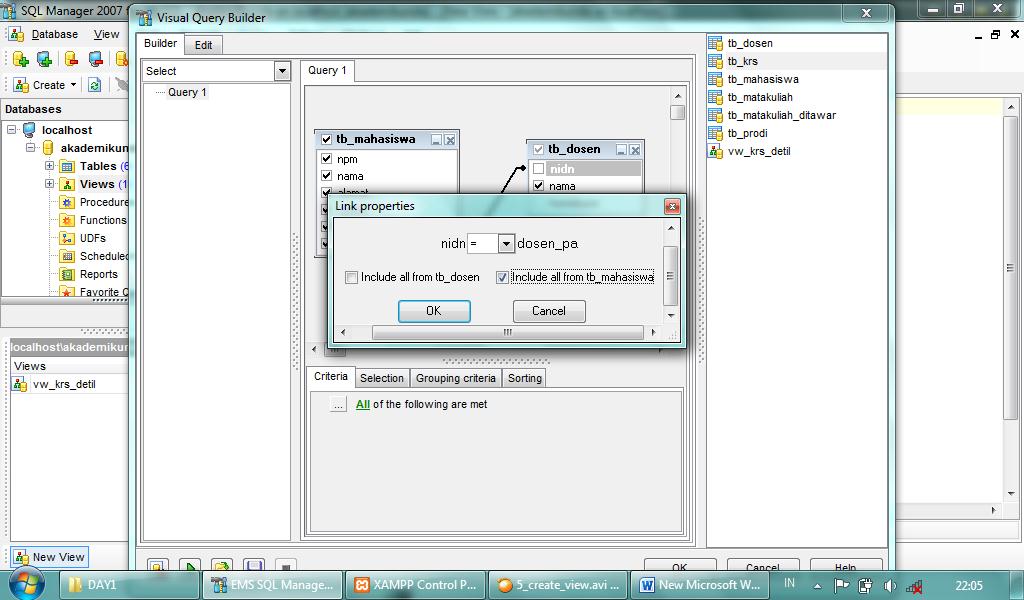This screenshot has width=1024, height=600.
Task: Uncheck nama field in tb_dosen
Action: click(x=538, y=186)
